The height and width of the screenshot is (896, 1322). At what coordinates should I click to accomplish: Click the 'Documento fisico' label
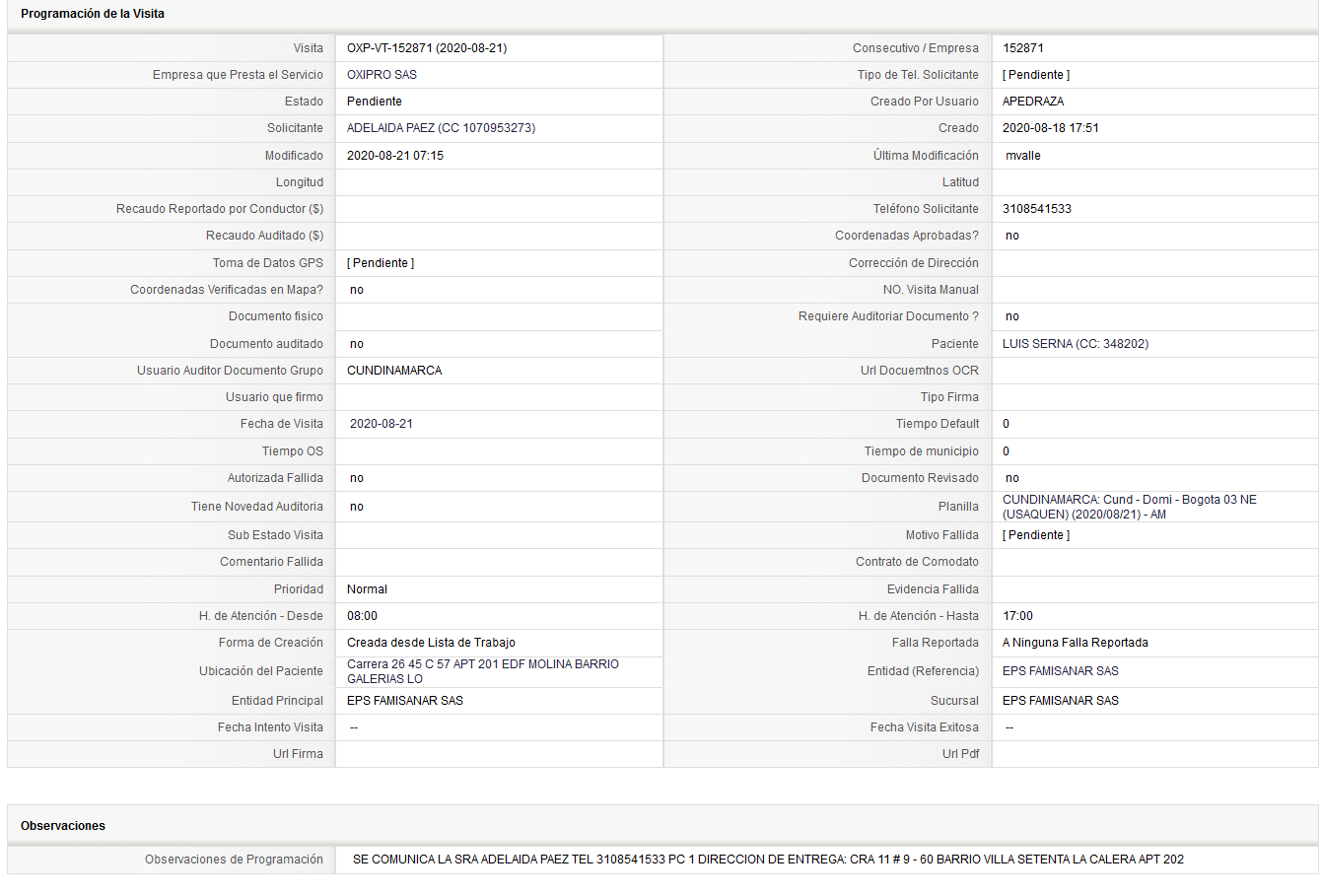[276, 316]
